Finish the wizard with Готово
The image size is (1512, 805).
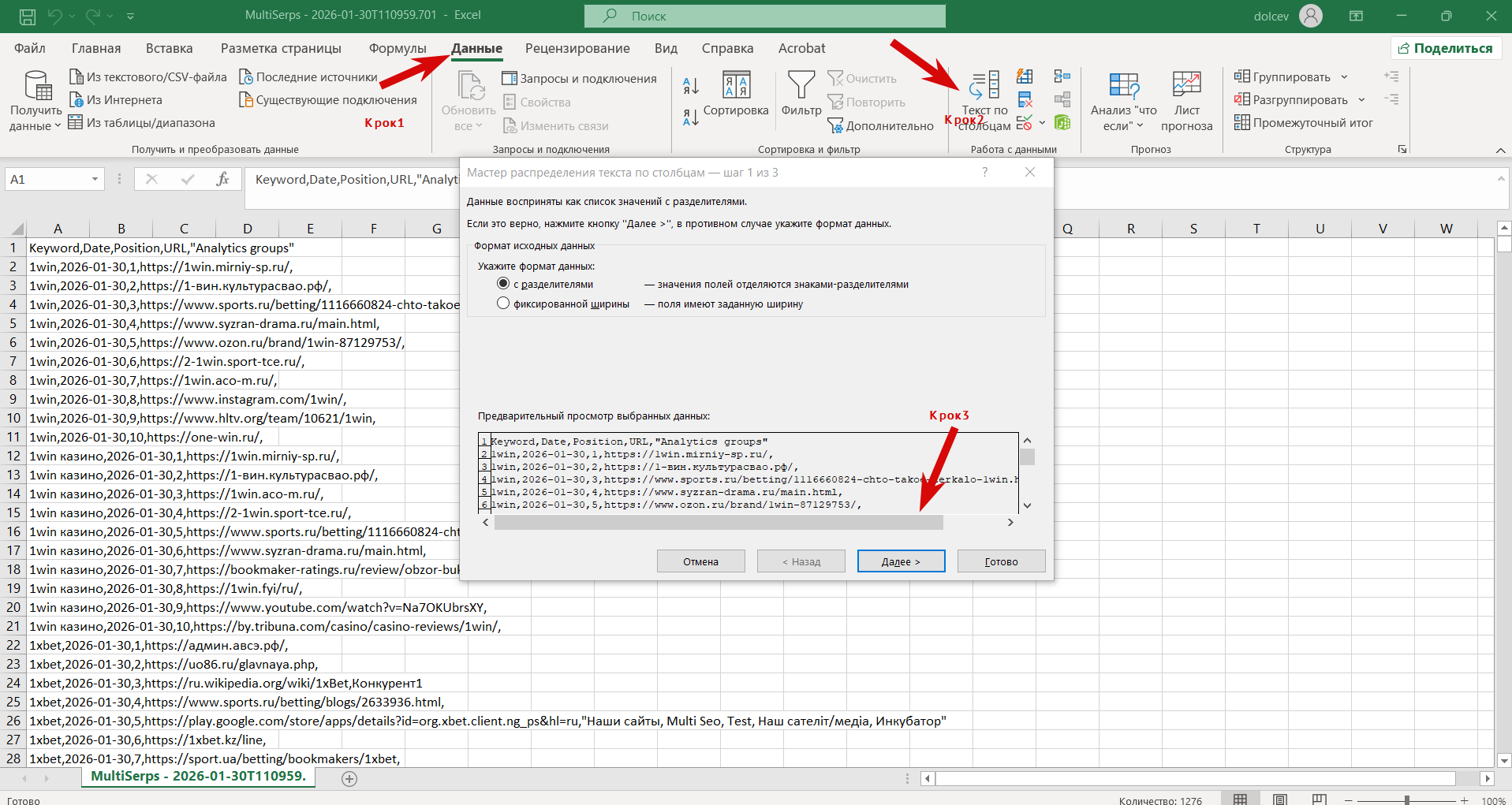[x=1001, y=561]
